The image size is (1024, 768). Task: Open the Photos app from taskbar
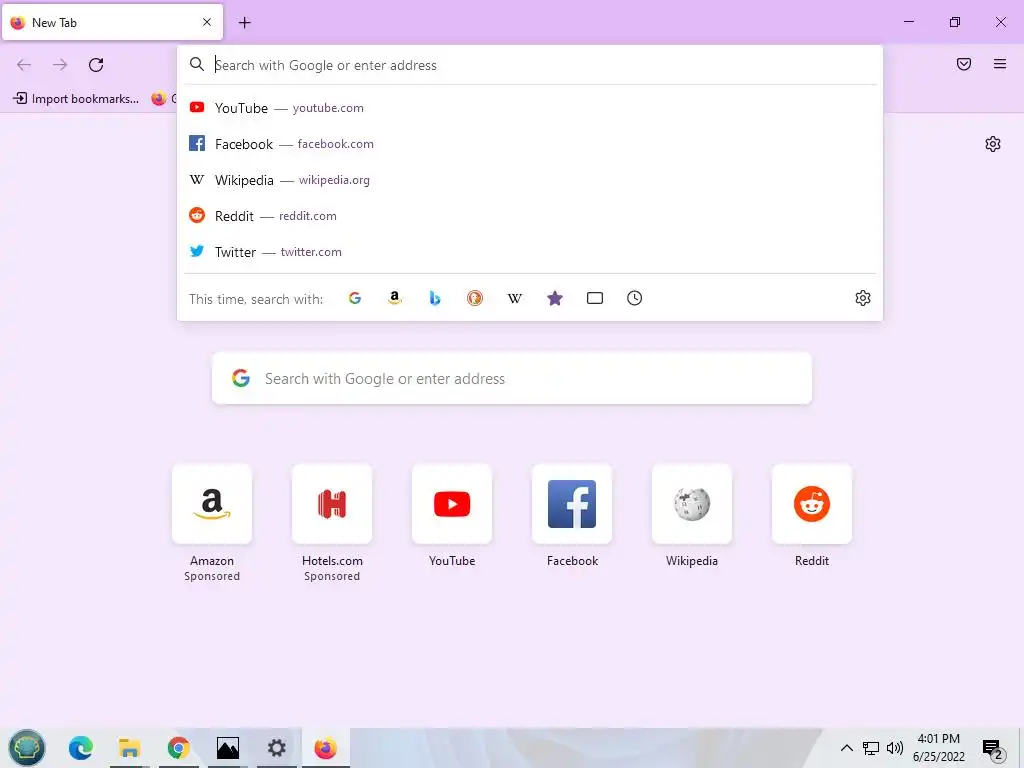tap(227, 748)
